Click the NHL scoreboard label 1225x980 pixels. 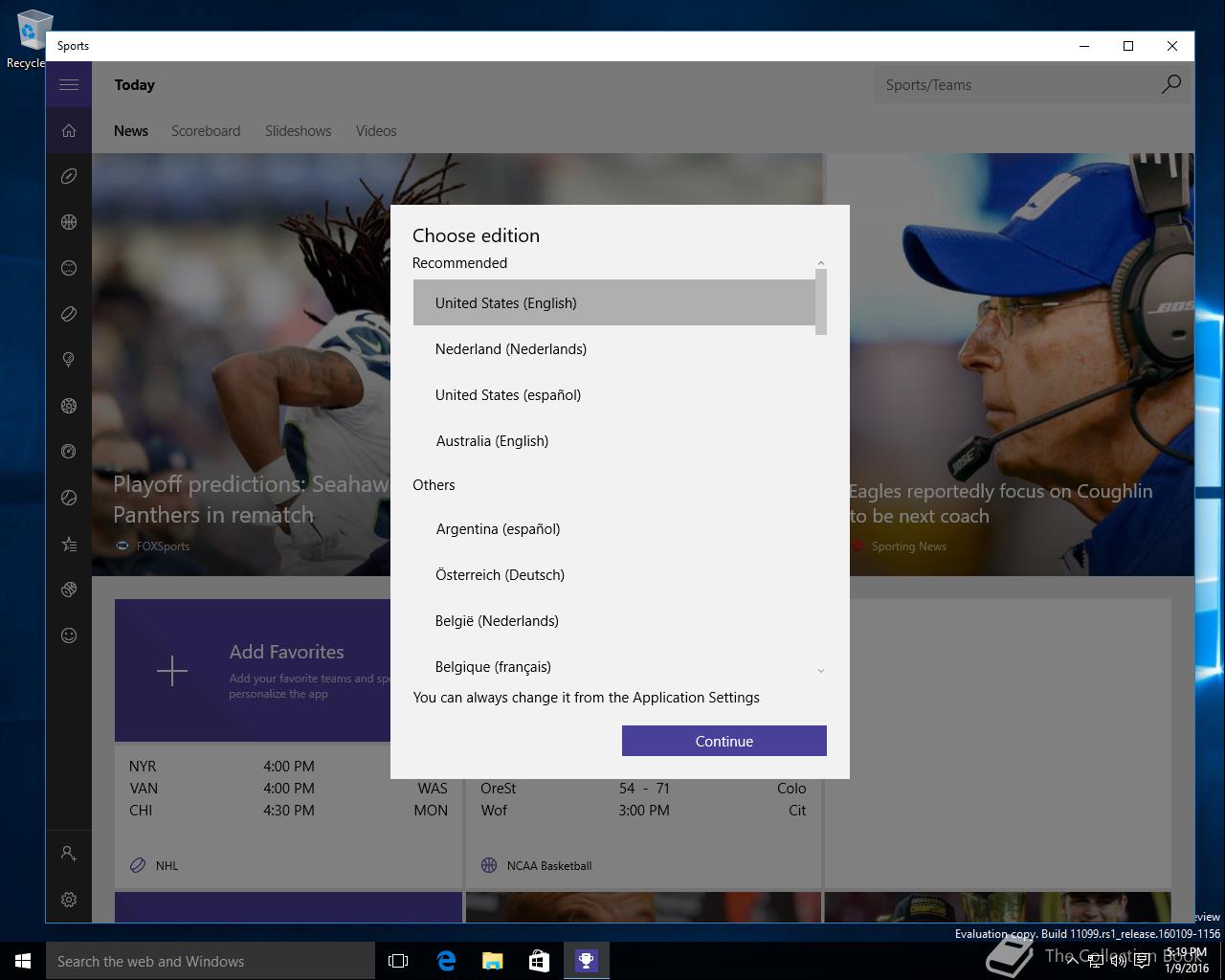(167, 865)
